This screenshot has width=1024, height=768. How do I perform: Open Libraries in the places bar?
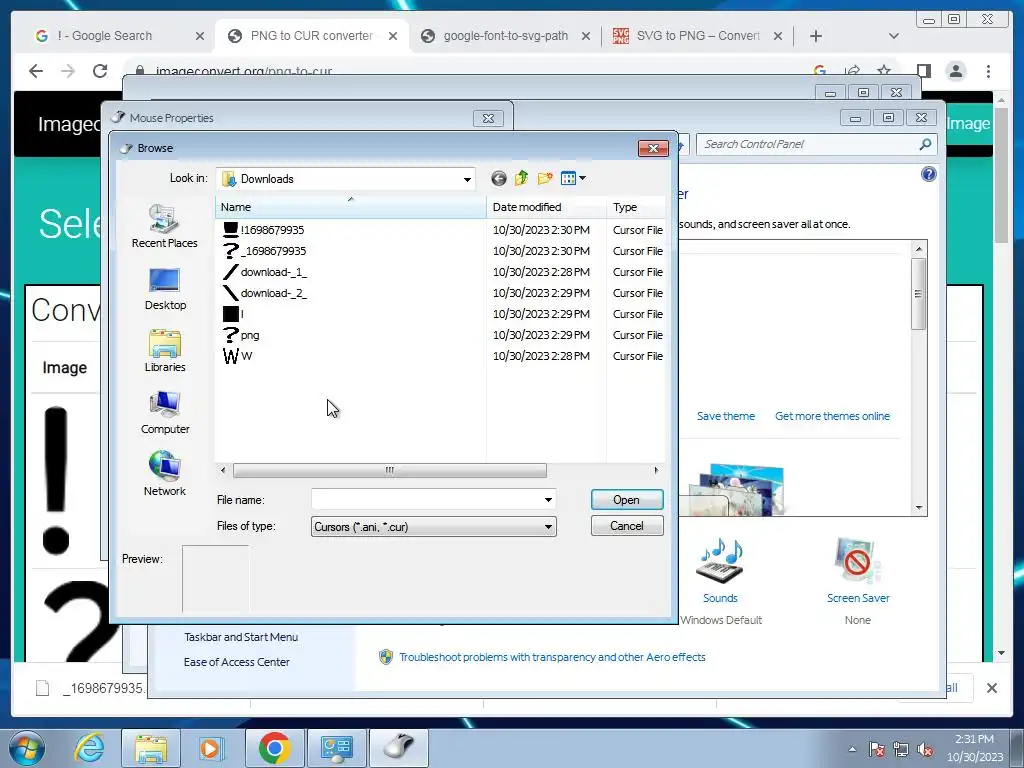165,351
